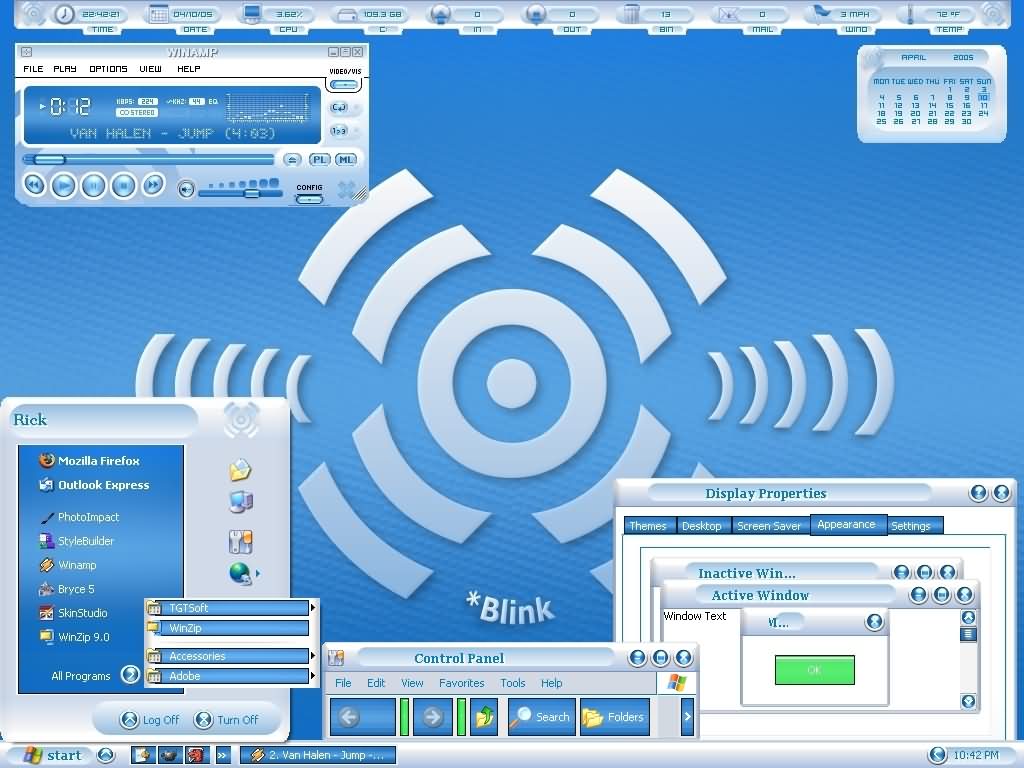1024x768 pixels.
Task: Click the thermometer temp icon in top bar
Action: [910, 14]
